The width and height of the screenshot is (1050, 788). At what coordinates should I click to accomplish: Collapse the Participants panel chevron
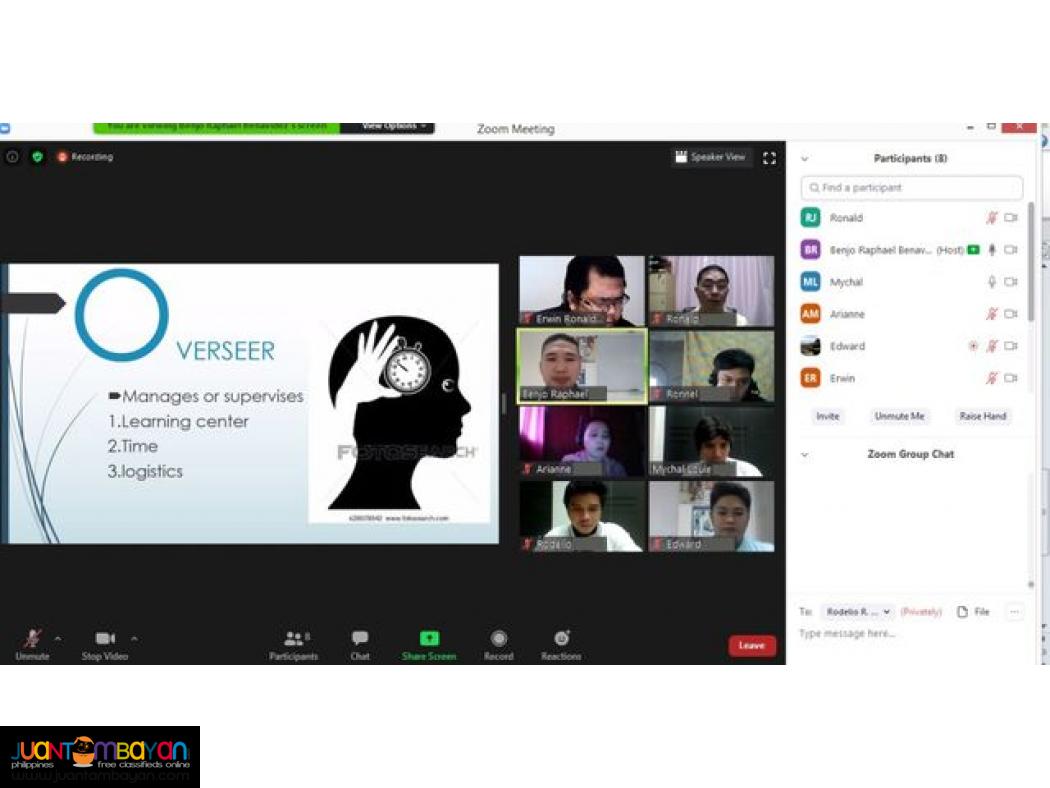coord(804,158)
